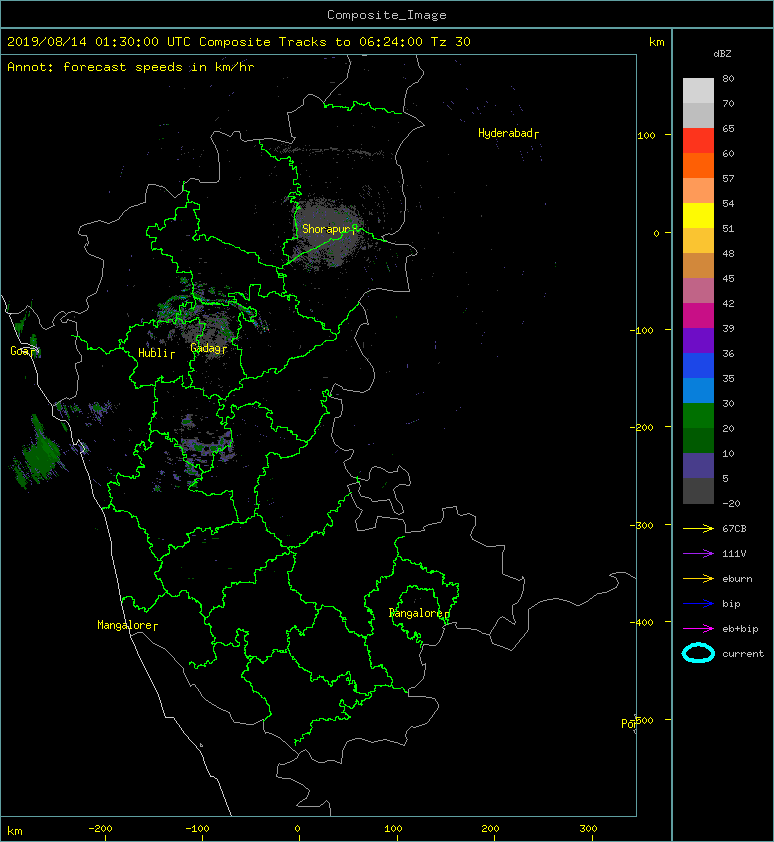This screenshot has width=774, height=842.
Task: Pick the white 80 dBZ color swatch
Action: click(698, 90)
